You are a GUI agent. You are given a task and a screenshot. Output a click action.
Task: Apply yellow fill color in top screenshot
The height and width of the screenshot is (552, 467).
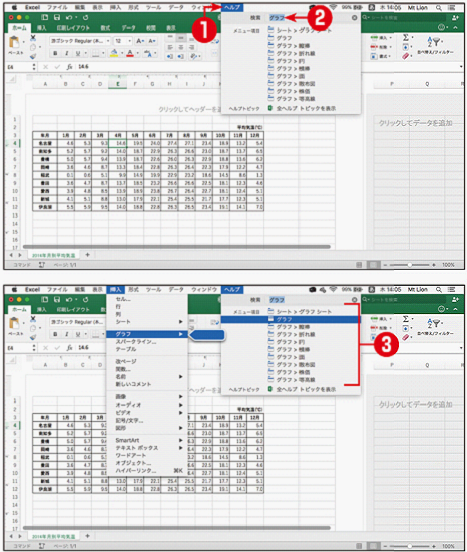[114, 53]
